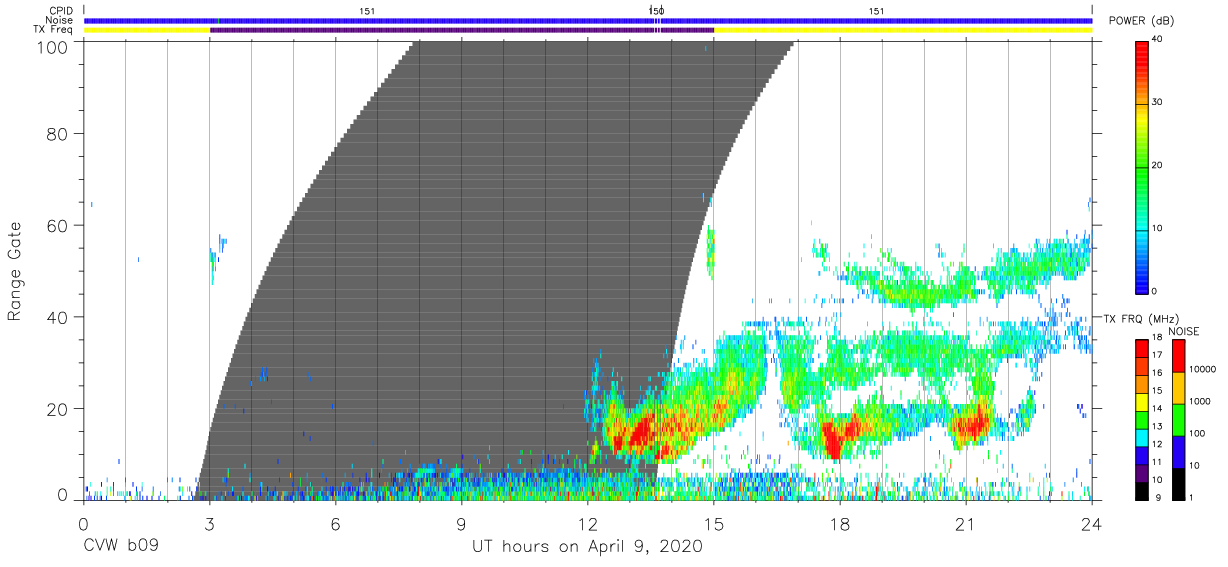Click the 24 hour tick label on time axis
Screen dimensions: 1228x567
click(1092, 524)
